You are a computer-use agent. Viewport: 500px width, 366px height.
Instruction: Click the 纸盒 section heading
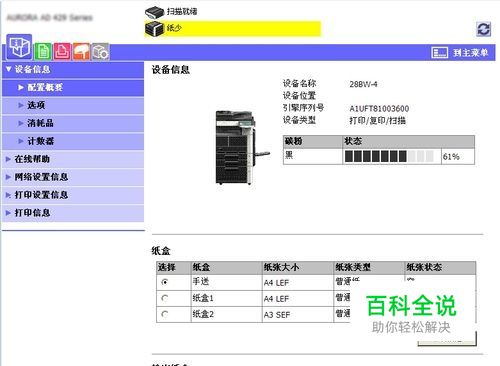tap(161, 251)
